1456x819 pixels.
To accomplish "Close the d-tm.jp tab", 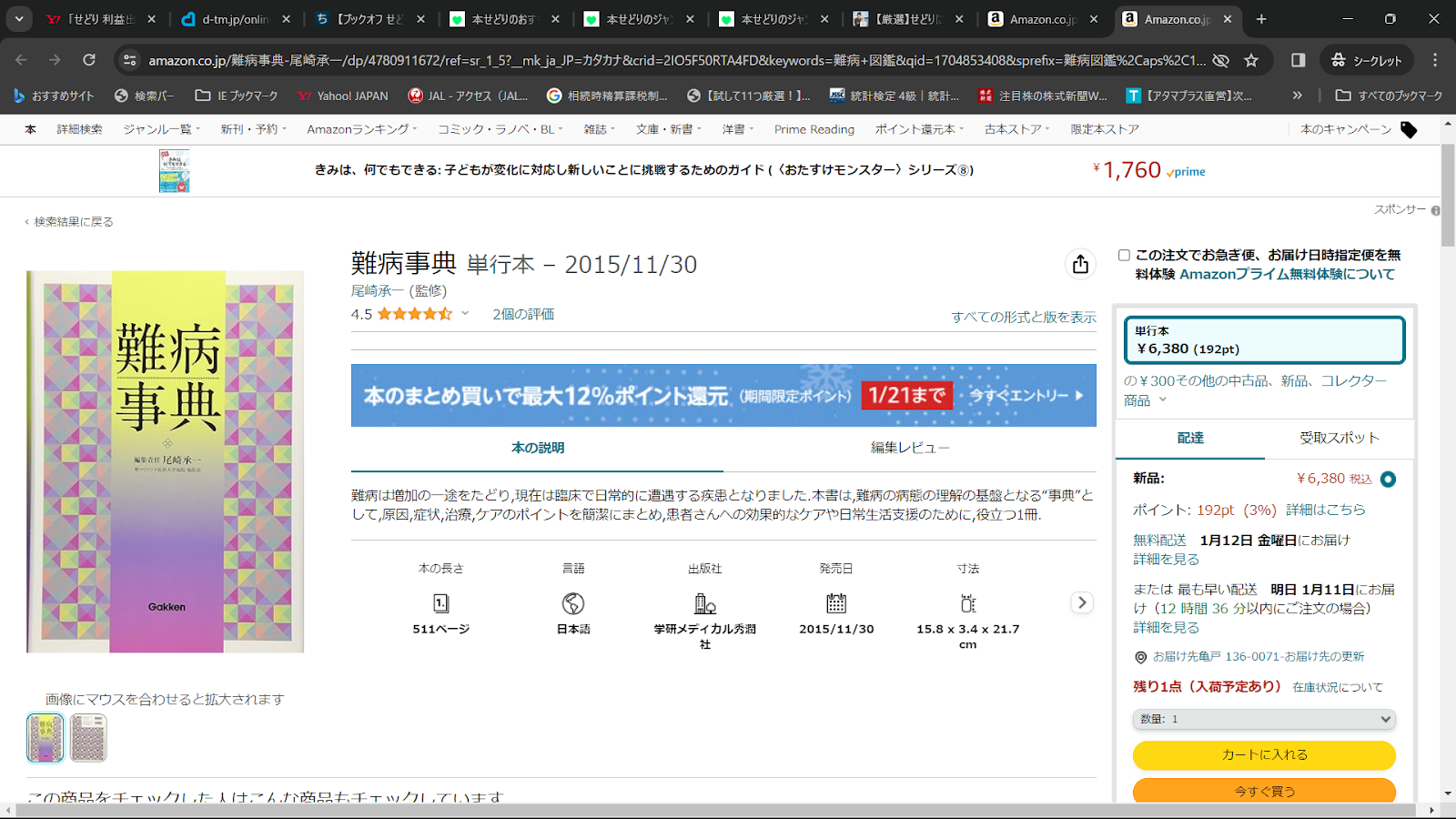I will 286,19.
